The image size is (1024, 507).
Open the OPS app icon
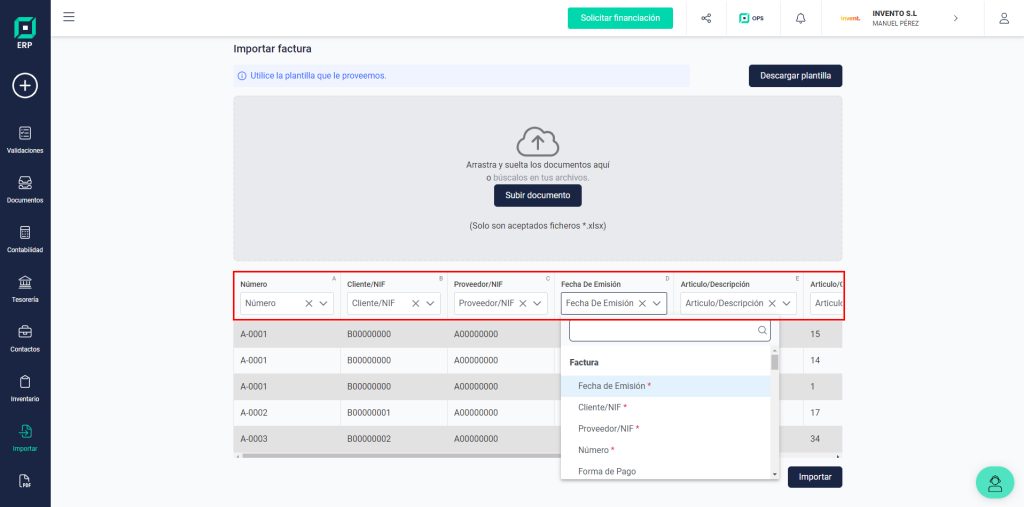[x=751, y=18]
